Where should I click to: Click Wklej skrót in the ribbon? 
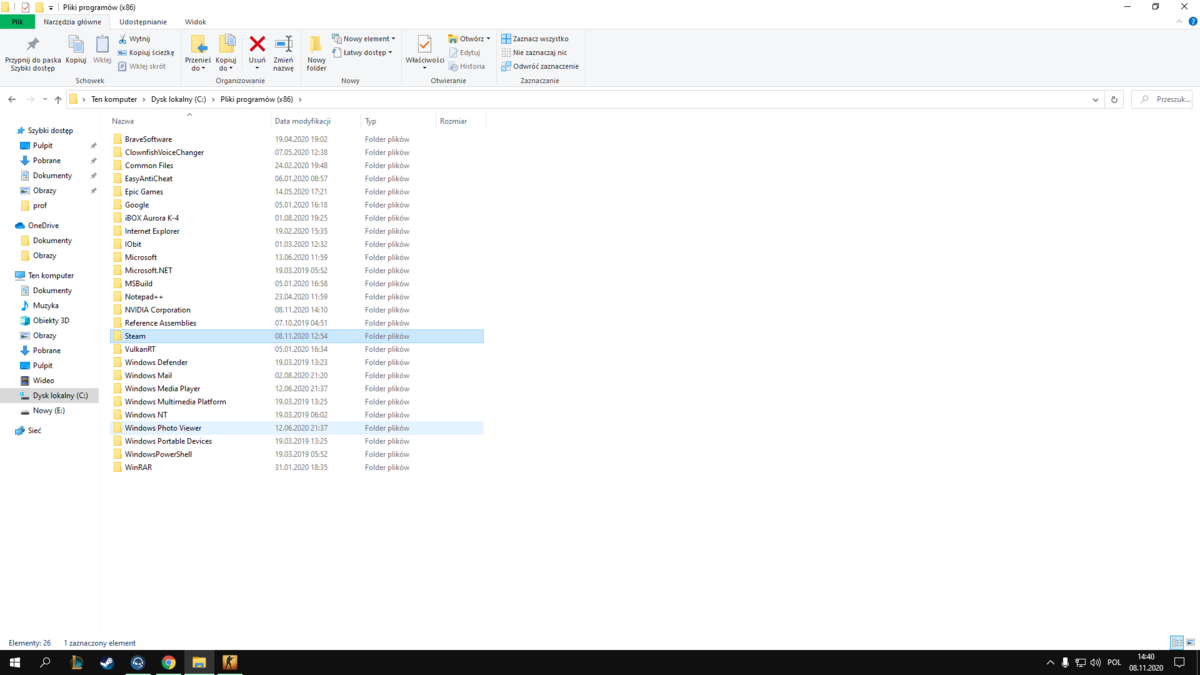[142, 67]
